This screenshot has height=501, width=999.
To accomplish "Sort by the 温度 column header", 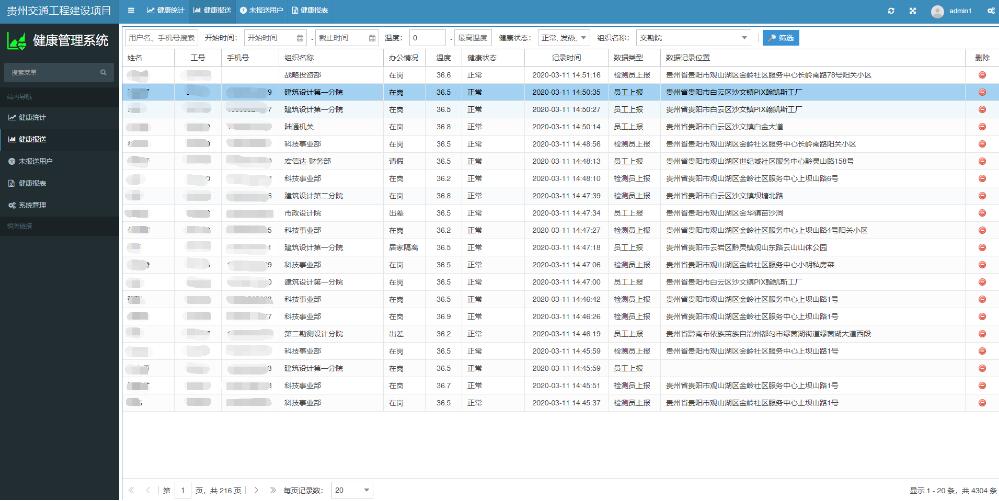I will click(x=444, y=58).
